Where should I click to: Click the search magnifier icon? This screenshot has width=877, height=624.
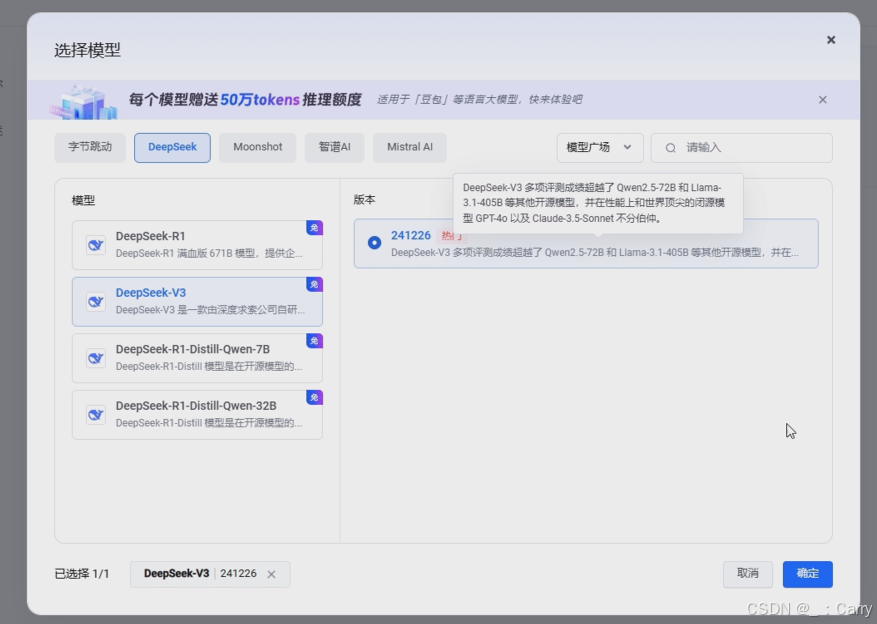pyautogui.click(x=670, y=148)
